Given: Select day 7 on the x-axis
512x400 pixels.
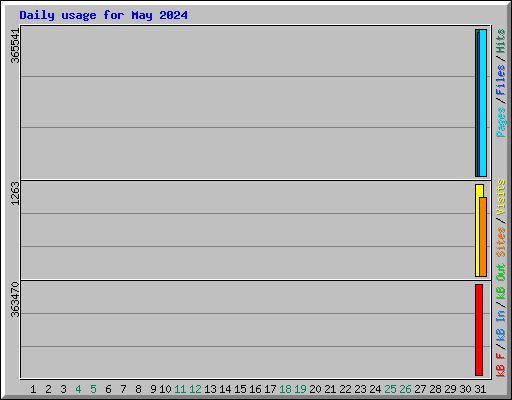Looking at the screenshot, I should (x=123, y=389).
